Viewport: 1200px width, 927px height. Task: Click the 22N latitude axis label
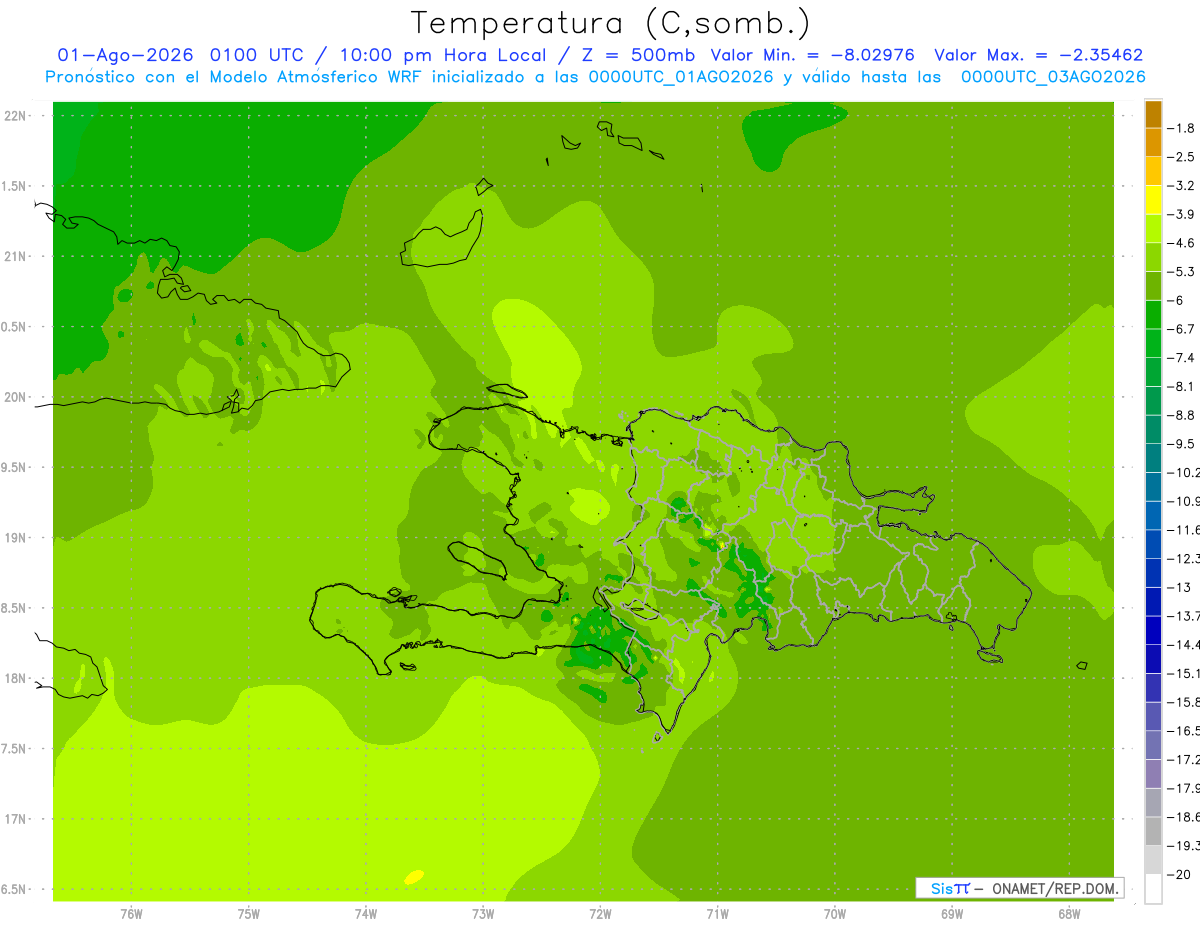[15, 116]
